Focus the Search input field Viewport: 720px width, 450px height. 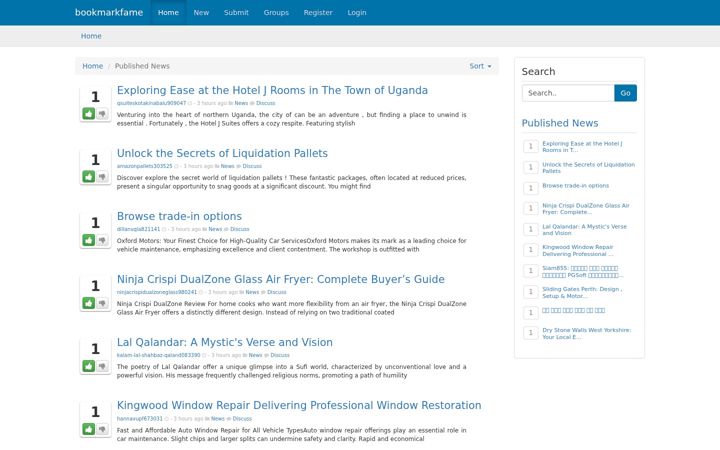[568, 93]
